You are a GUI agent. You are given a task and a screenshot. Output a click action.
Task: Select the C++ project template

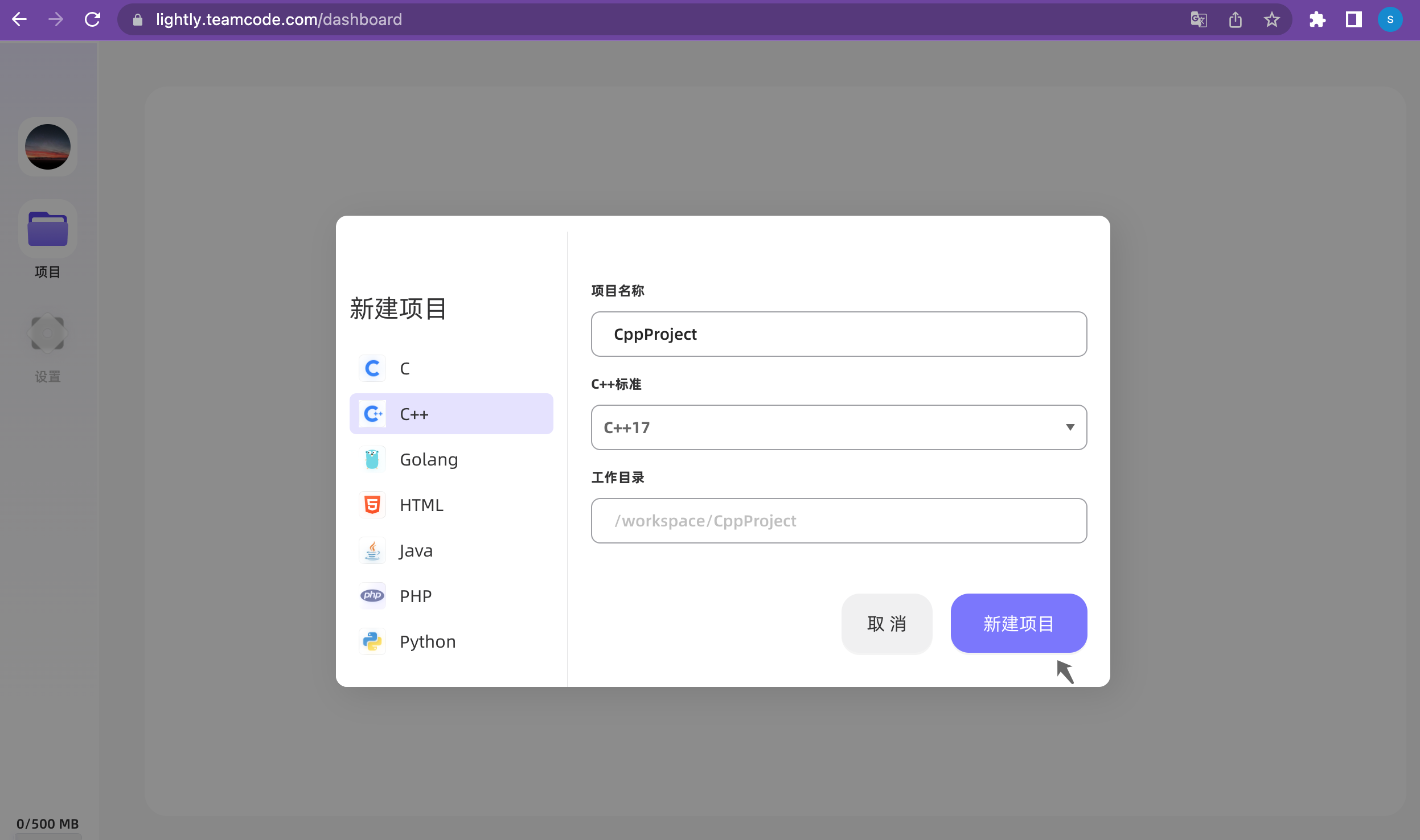450,414
